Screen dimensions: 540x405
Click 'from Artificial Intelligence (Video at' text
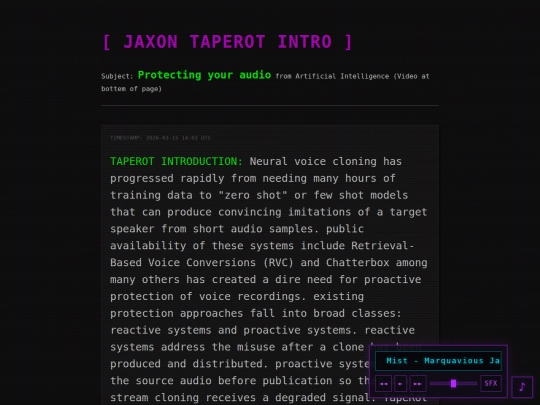pos(352,76)
